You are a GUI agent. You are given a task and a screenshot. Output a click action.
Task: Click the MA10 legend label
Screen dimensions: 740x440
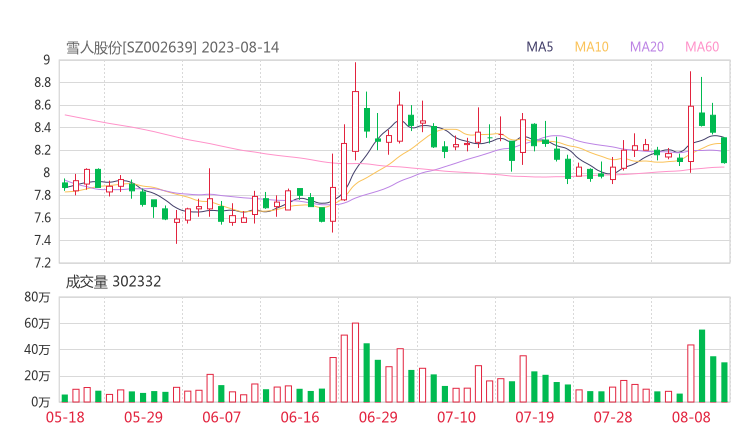pyautogui.click(x=591, y=47)
